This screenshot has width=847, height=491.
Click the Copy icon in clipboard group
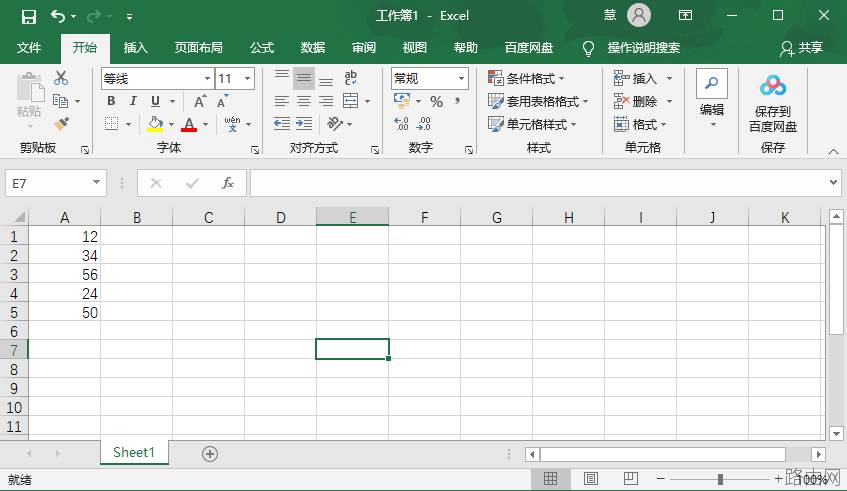pos(60,101)
